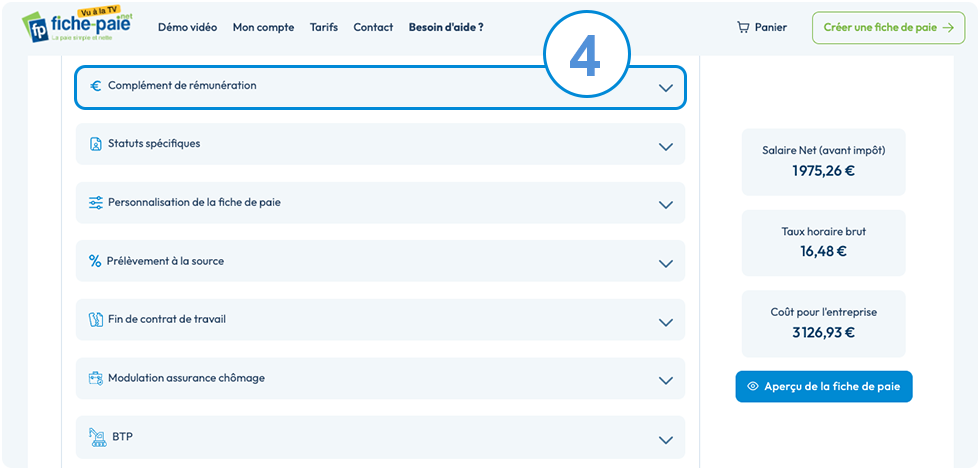
Task: Select the 1975,26 € net salary value
Action: [x=823, y=171]
